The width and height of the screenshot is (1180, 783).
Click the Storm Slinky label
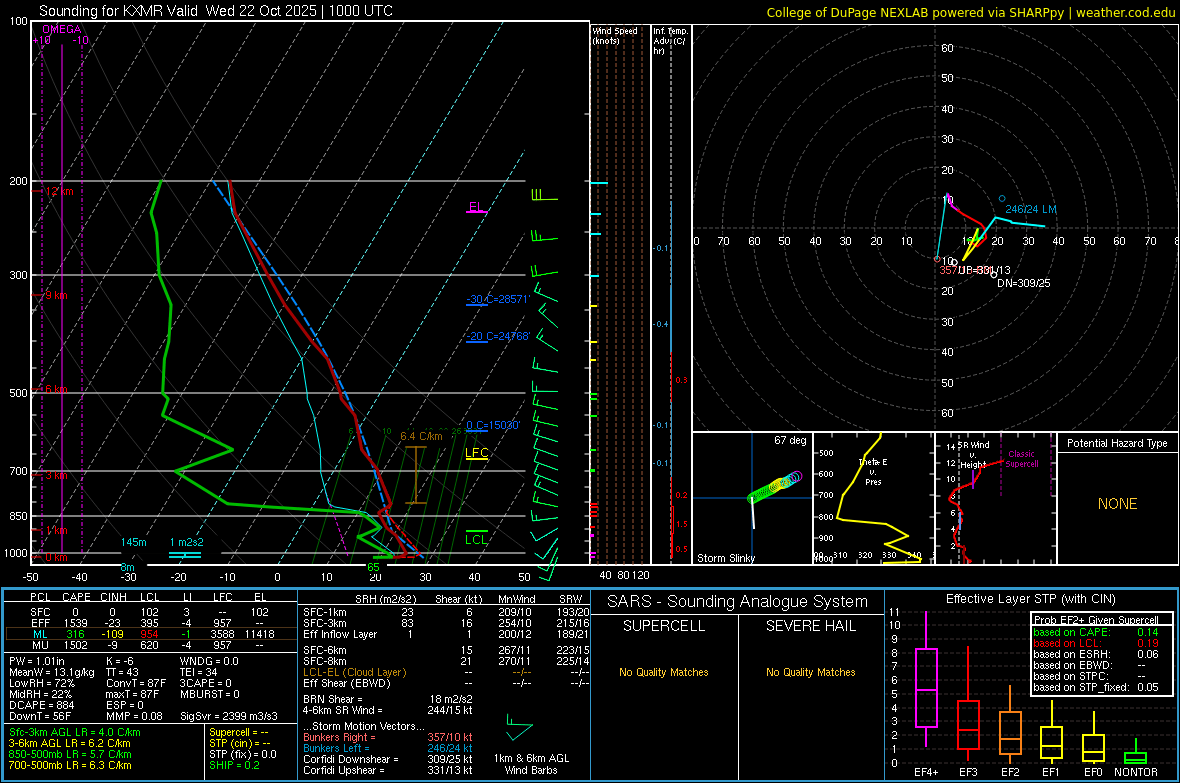coord(725,558)
